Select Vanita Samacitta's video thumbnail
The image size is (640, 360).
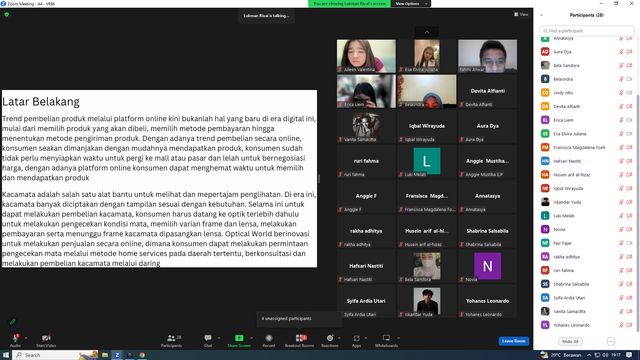pyautogui.click(x=366, y=126)
